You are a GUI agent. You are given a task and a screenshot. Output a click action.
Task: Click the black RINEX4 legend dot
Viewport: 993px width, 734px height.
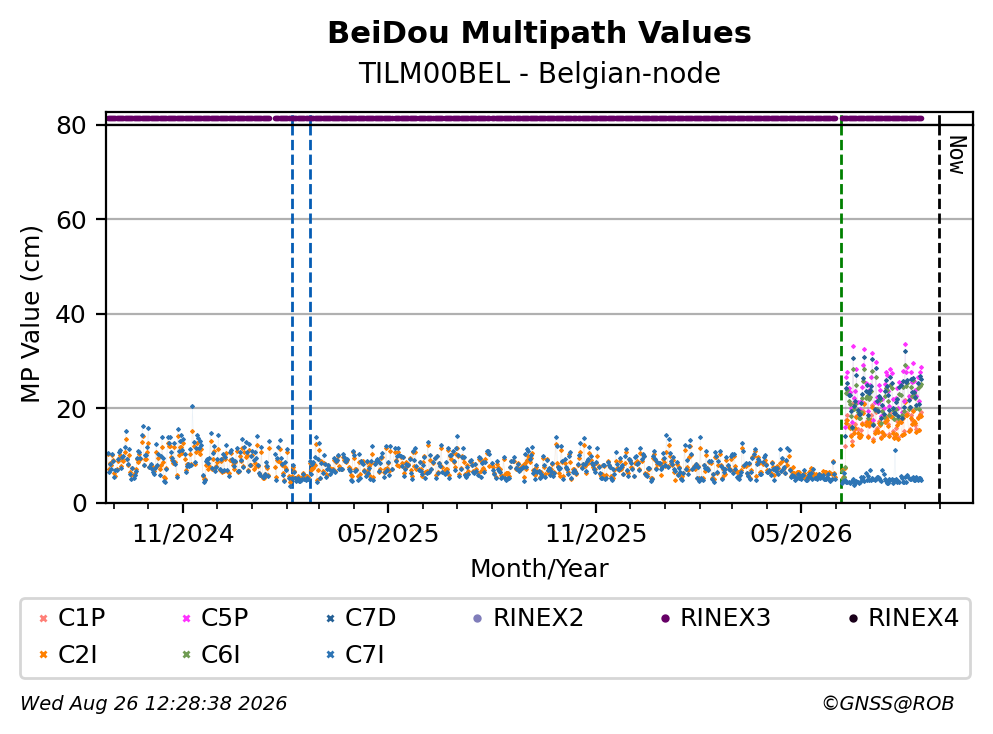coord(853,618)
